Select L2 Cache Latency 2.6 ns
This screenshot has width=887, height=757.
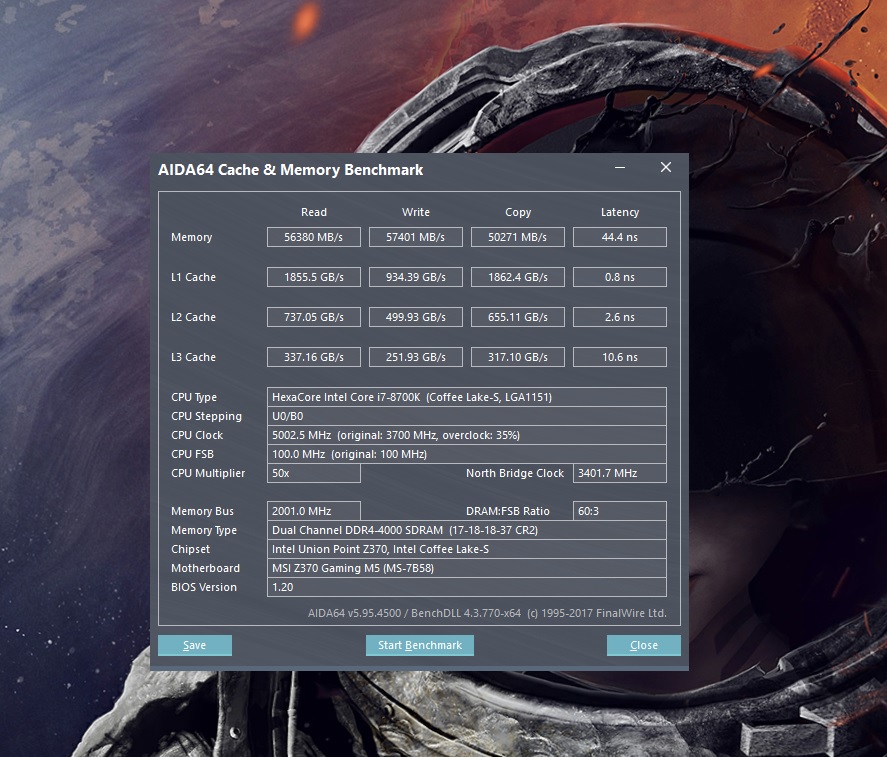(620, 317)
